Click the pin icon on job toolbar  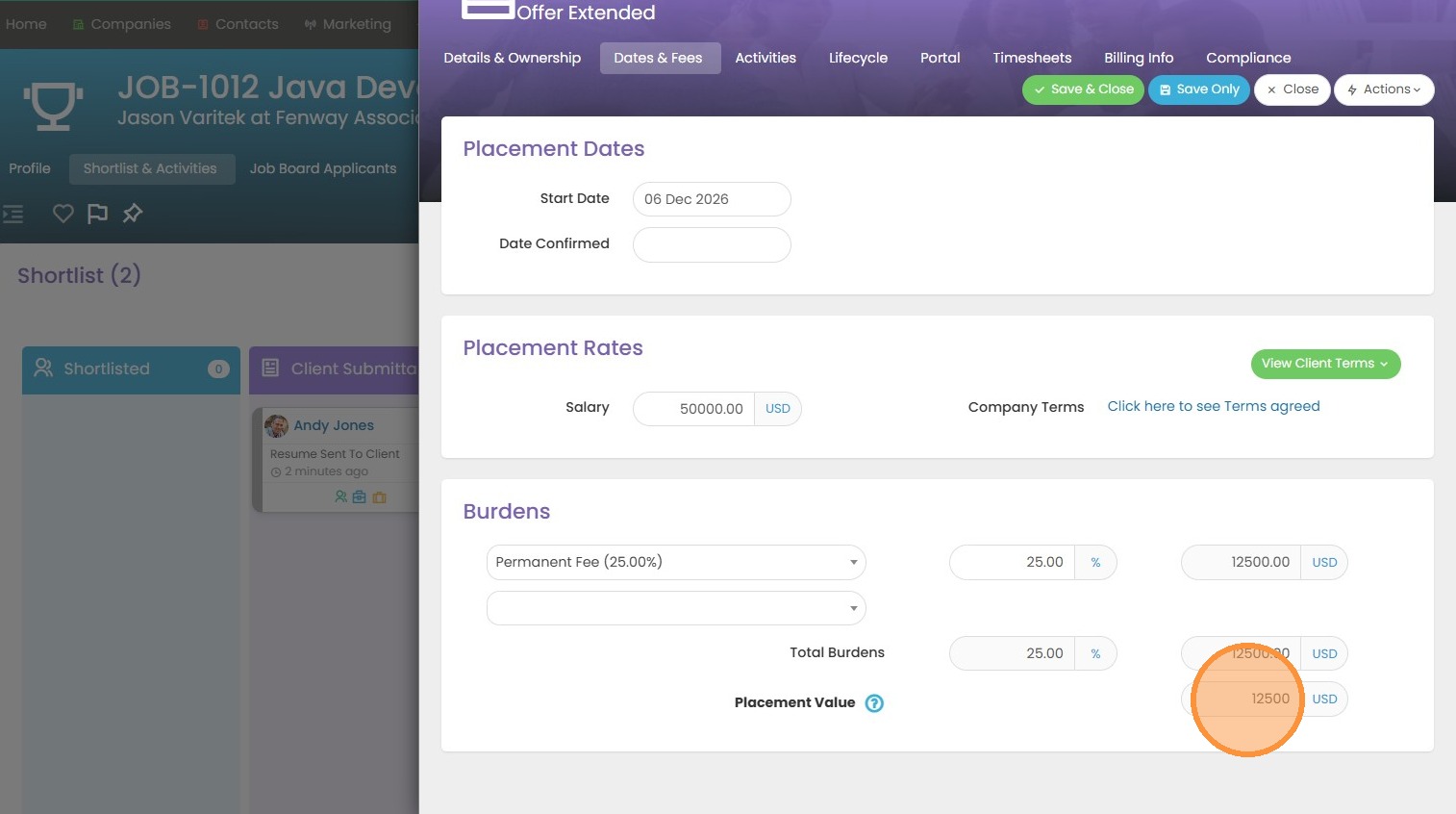click(x=133, y=214)
